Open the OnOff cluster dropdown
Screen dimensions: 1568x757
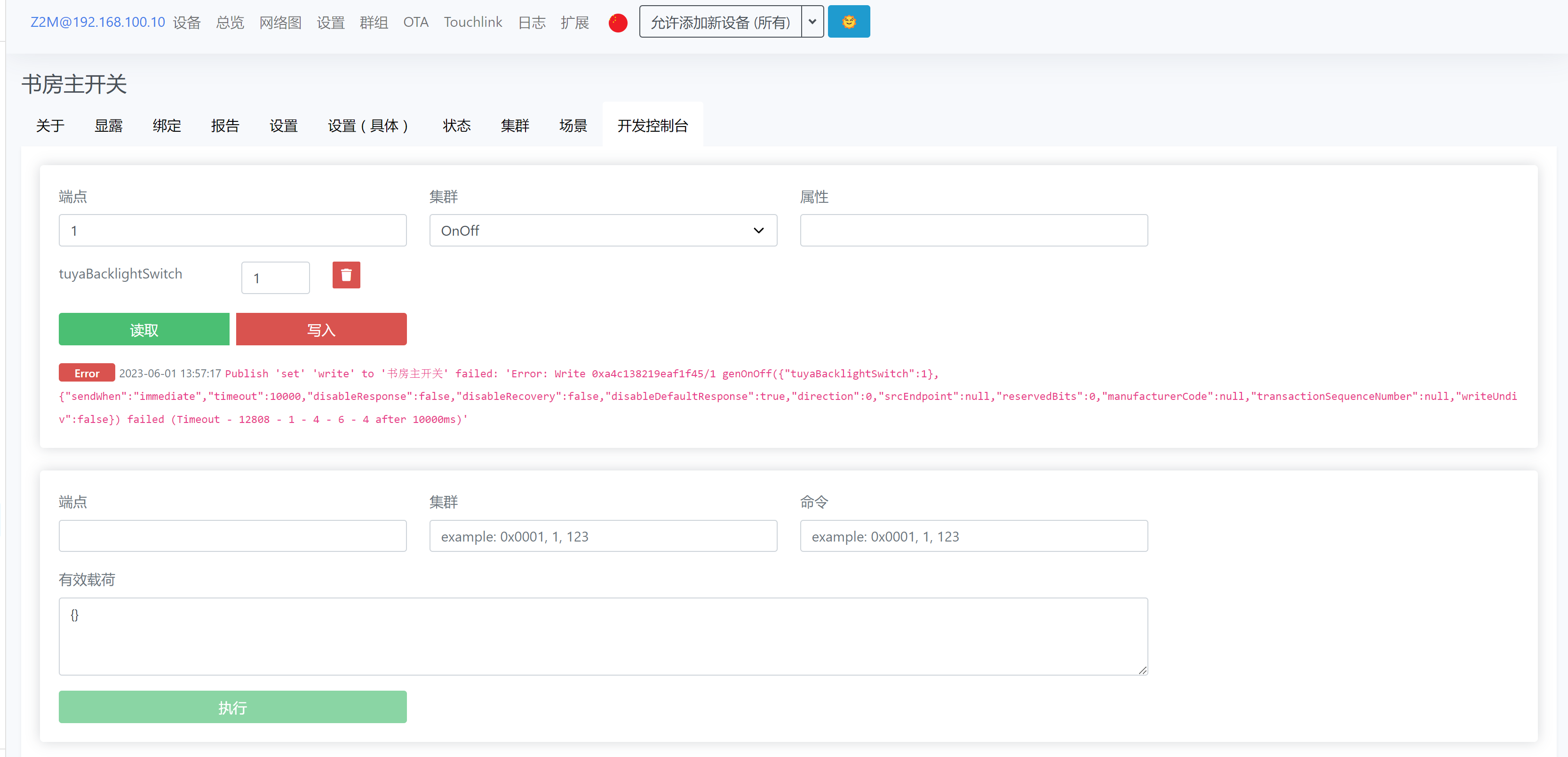tap(603, 231)
